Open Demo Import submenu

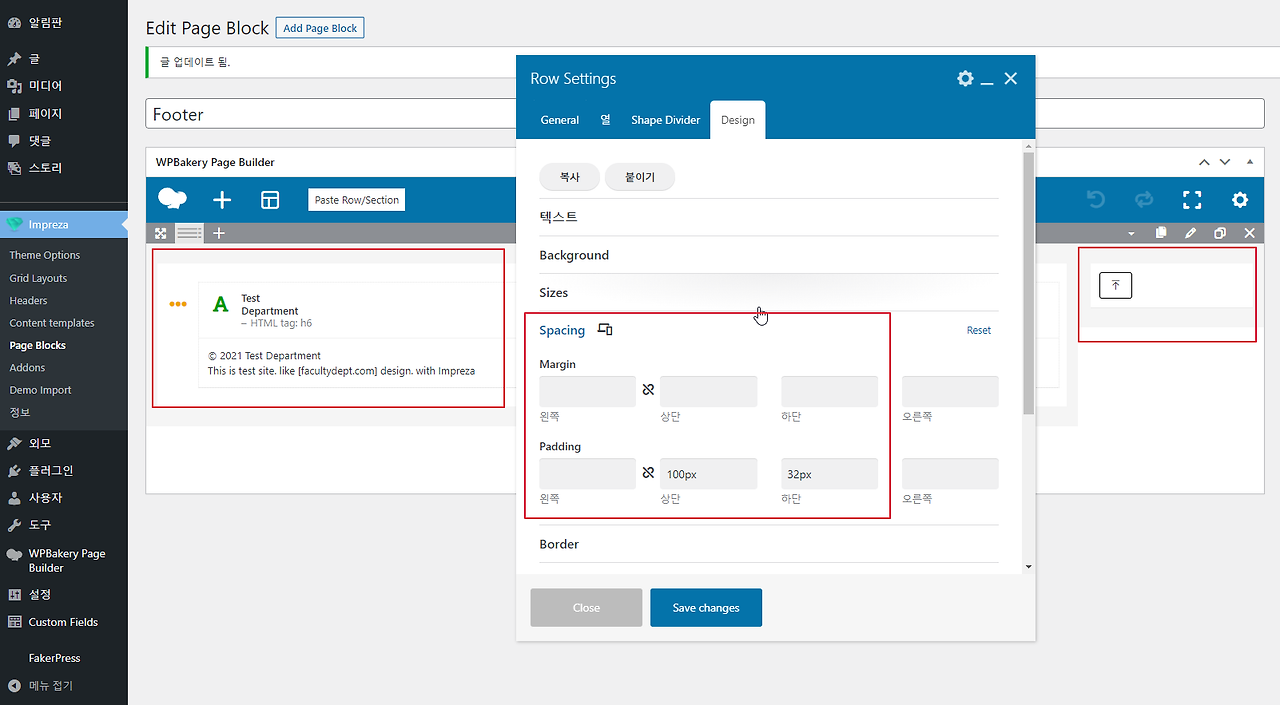click(x=40, y=390)
